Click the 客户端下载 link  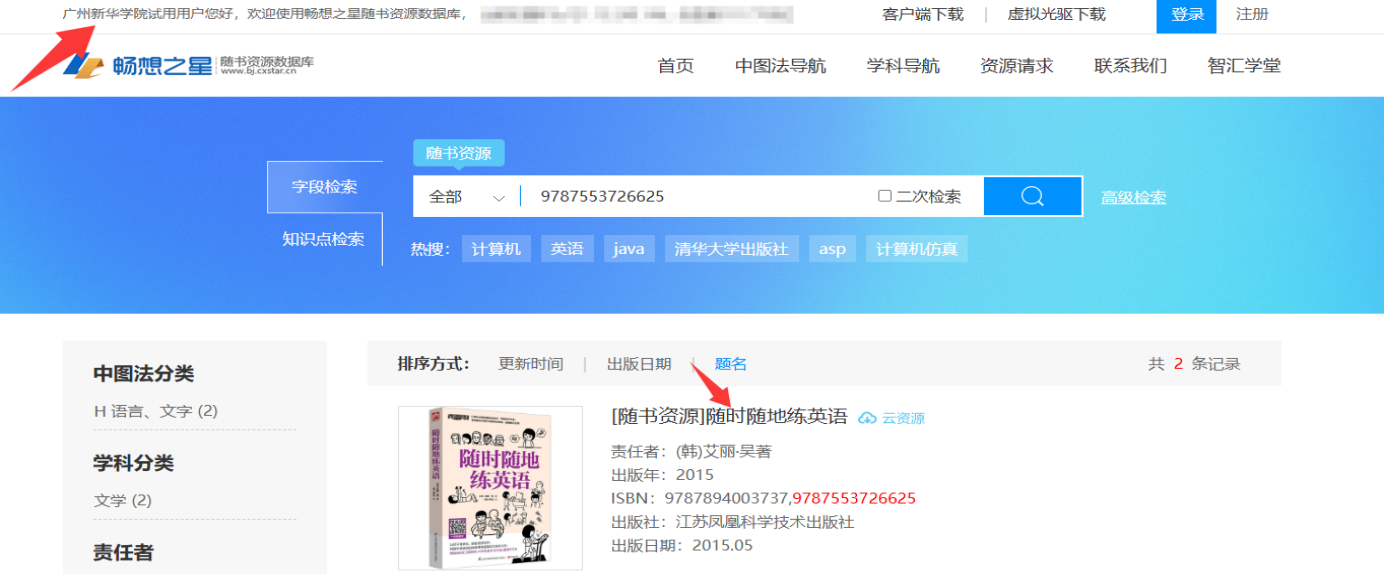pyautogui.click(x=922, y=14)
